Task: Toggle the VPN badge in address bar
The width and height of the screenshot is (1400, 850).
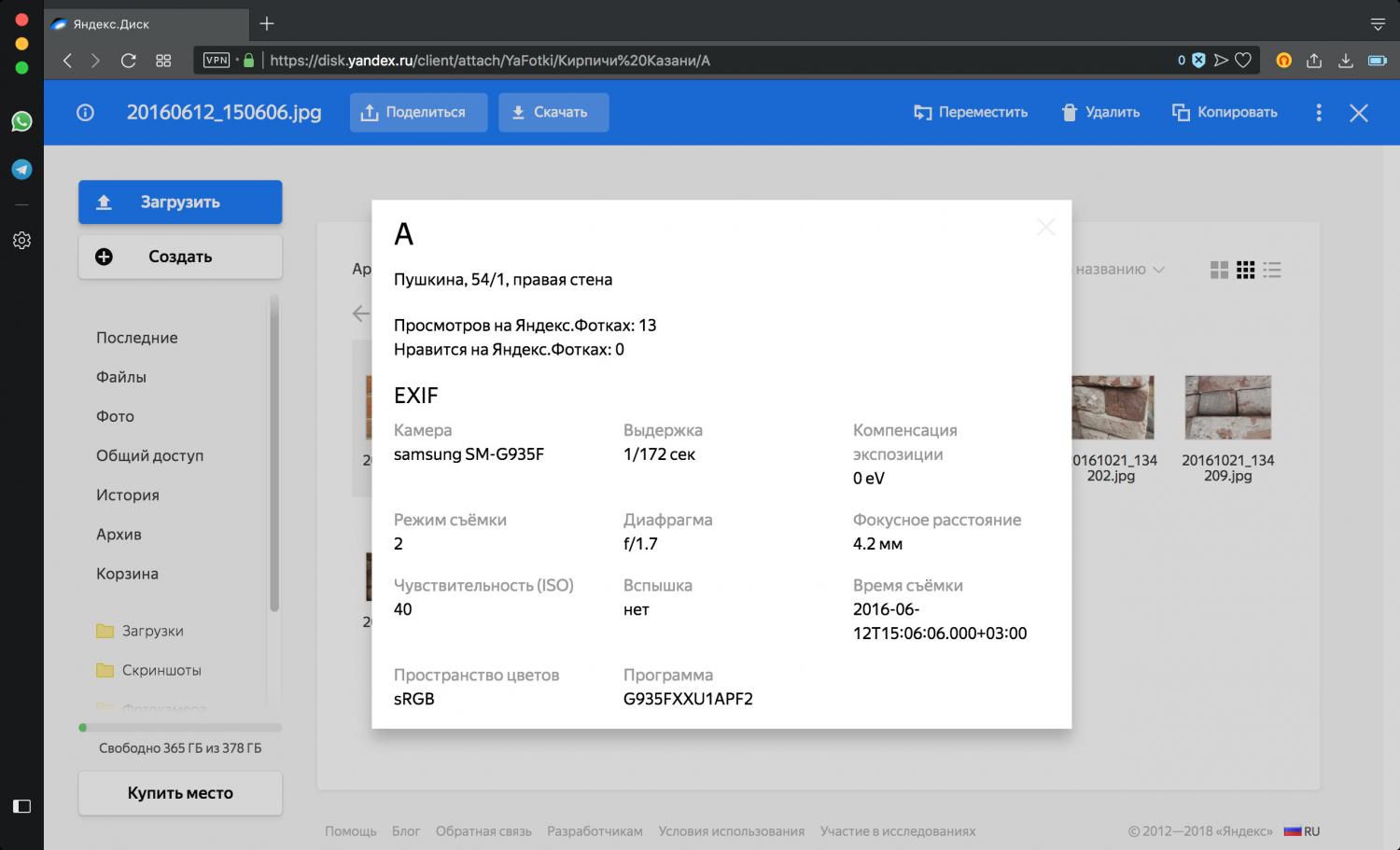Action: 217,60
